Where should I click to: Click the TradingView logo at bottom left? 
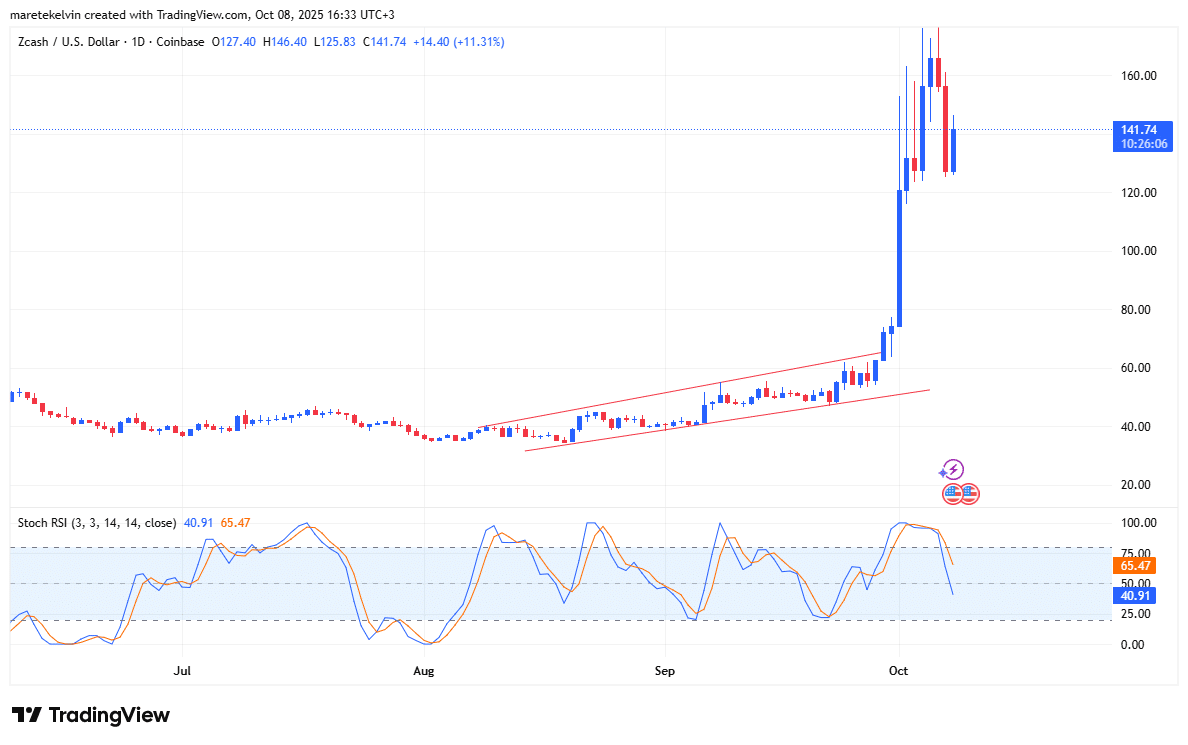pyautogui.click(x=91, y=715)
